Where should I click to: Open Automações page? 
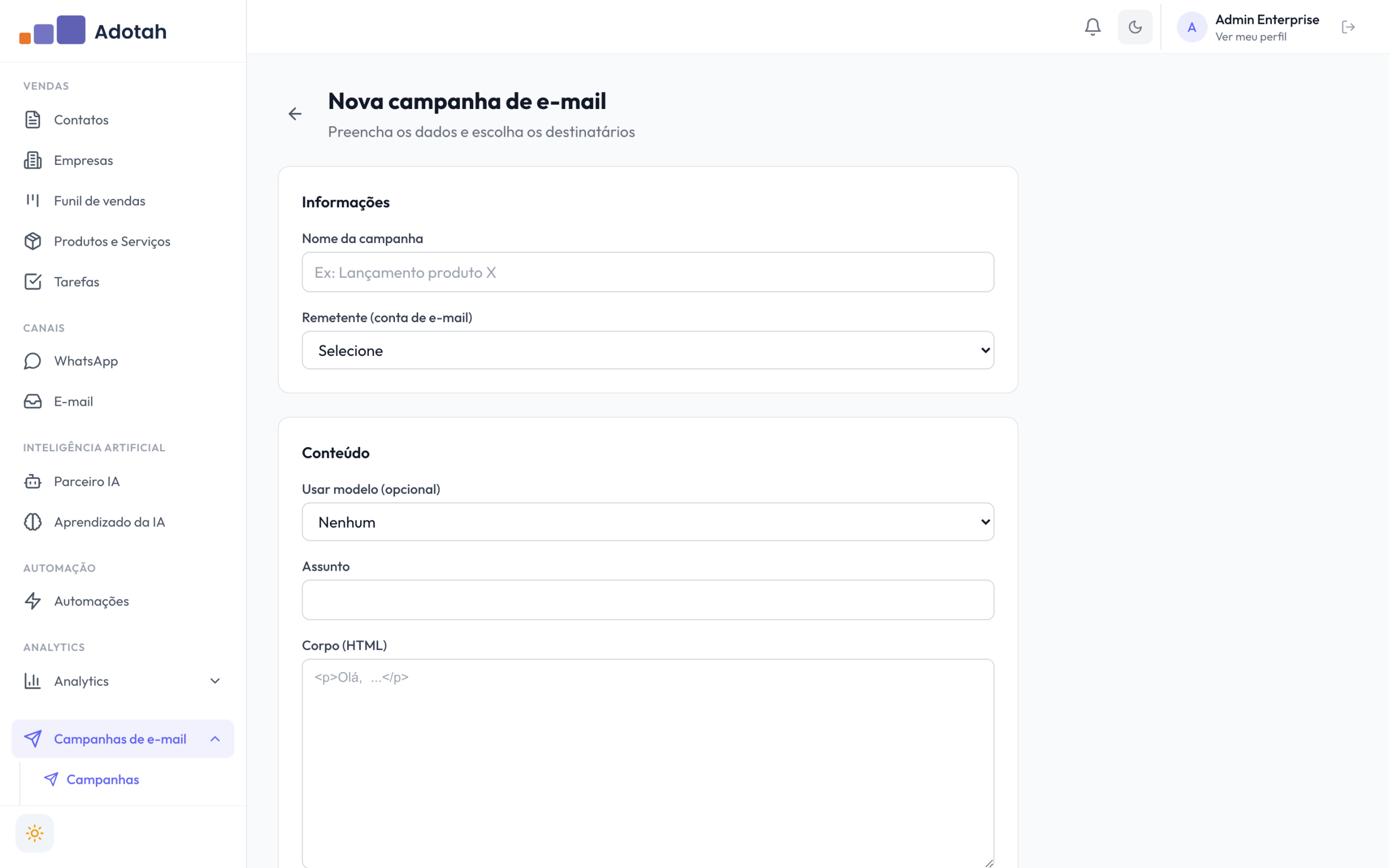pyautogui.click(x=123, y=601)
